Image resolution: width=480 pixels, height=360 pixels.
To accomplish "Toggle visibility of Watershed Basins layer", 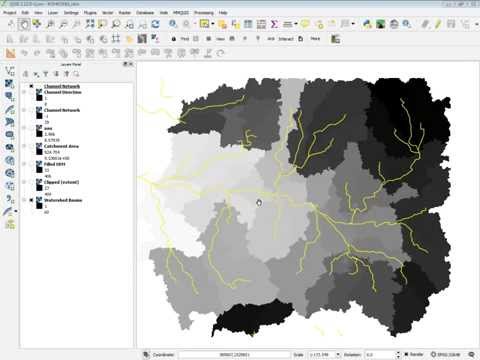I will point(31,200).
